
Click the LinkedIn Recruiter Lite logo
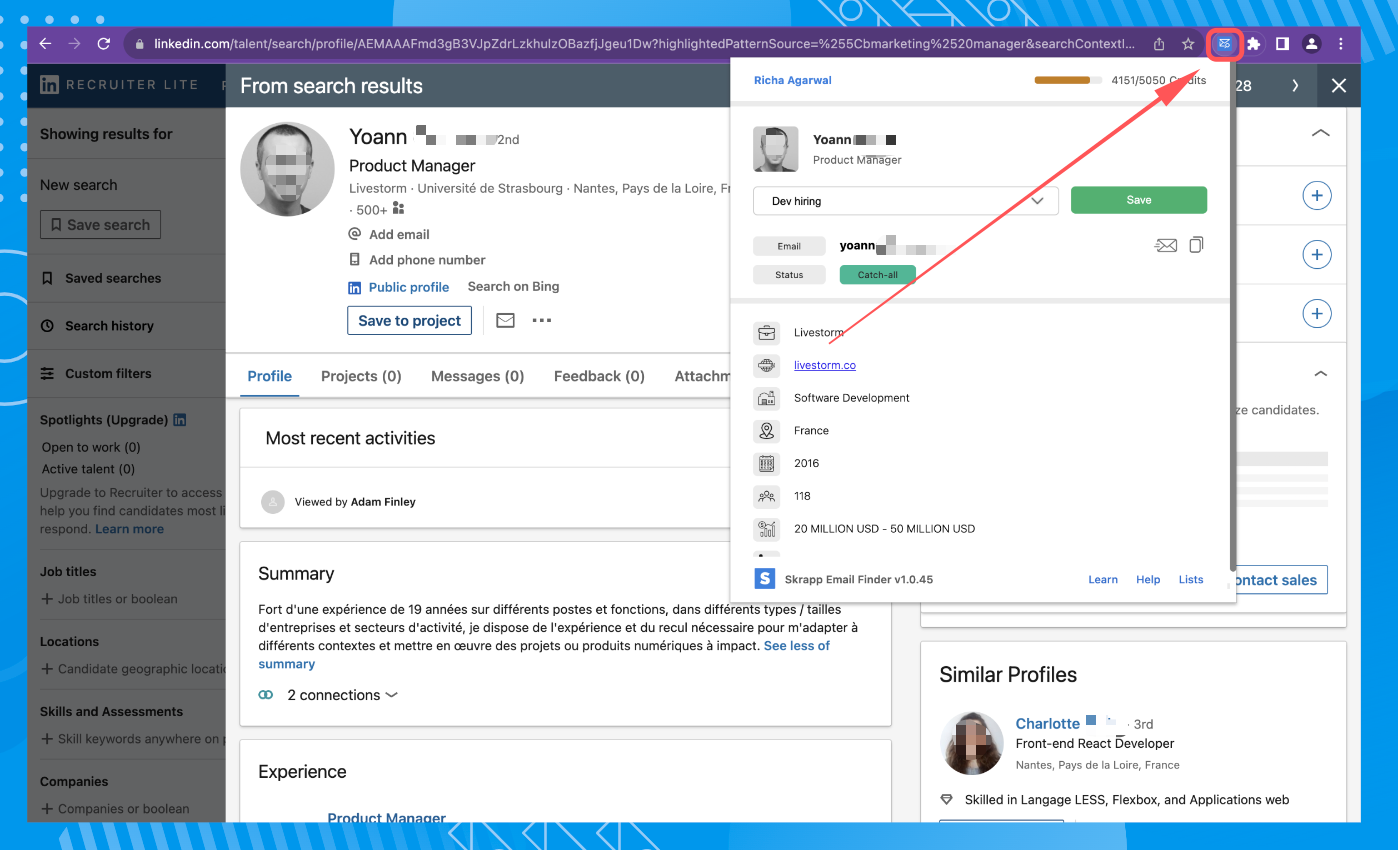(119, 85)
